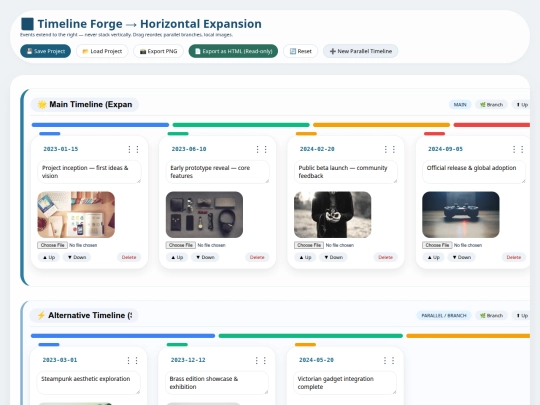The image size is (540, 405).
Task: Move the 2024-02-20 event Down
Action: tap(333, 257)
